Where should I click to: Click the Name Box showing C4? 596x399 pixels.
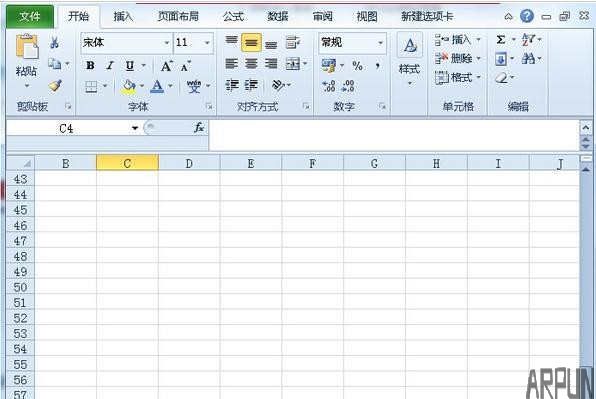68,128
